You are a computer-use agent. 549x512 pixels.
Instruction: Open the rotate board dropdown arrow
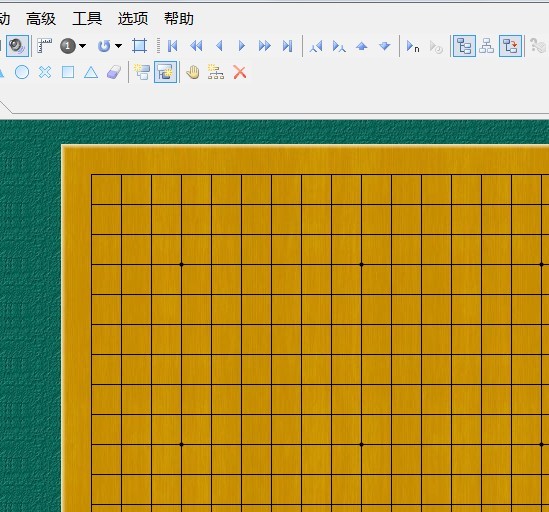[118, 46]
